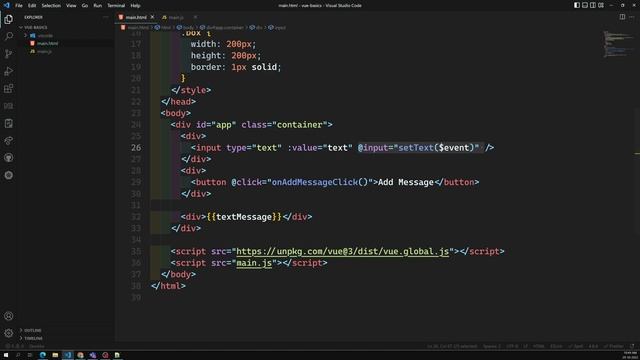The image size is (640, 360).
Task: Toggle Panel layout button in title bar
Action: click(x=585, y=5)
